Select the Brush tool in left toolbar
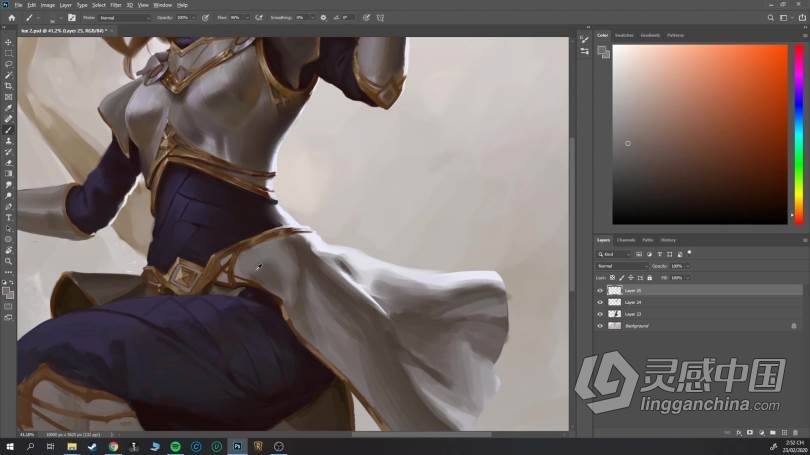The image size is (810, 455). [x=8, y=130]
